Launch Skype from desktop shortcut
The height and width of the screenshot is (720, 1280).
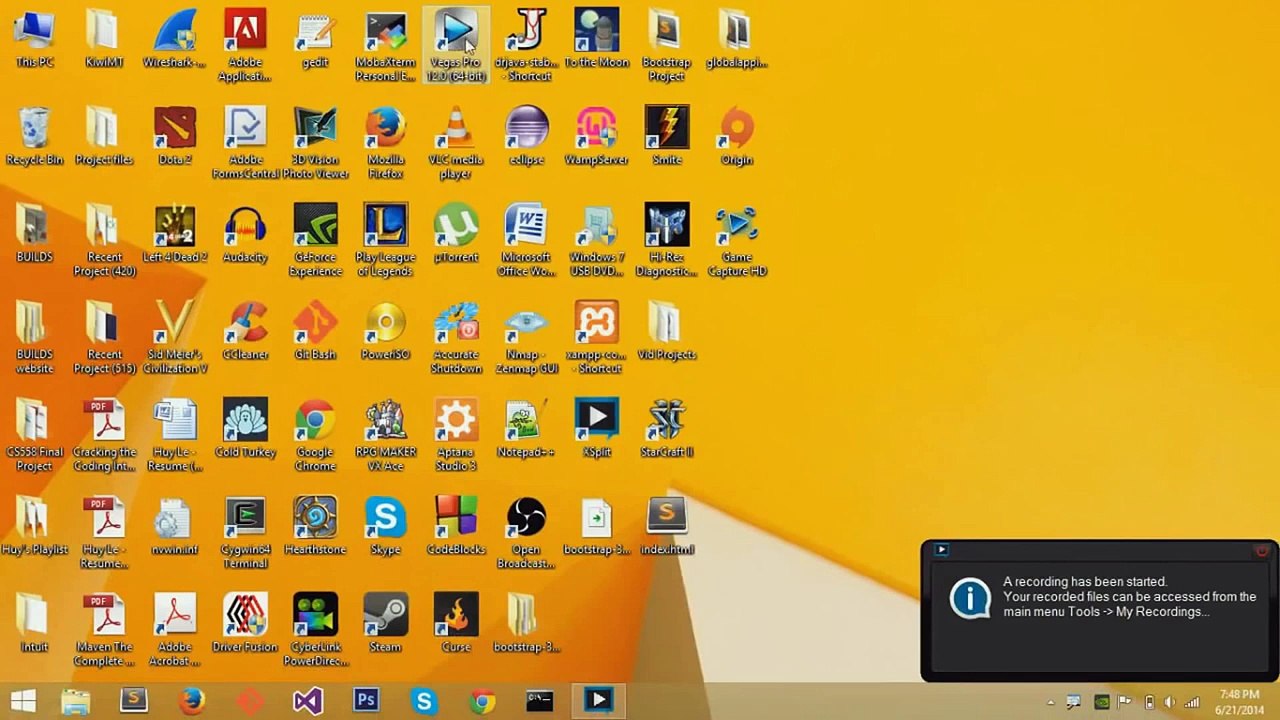coord(385,525)
